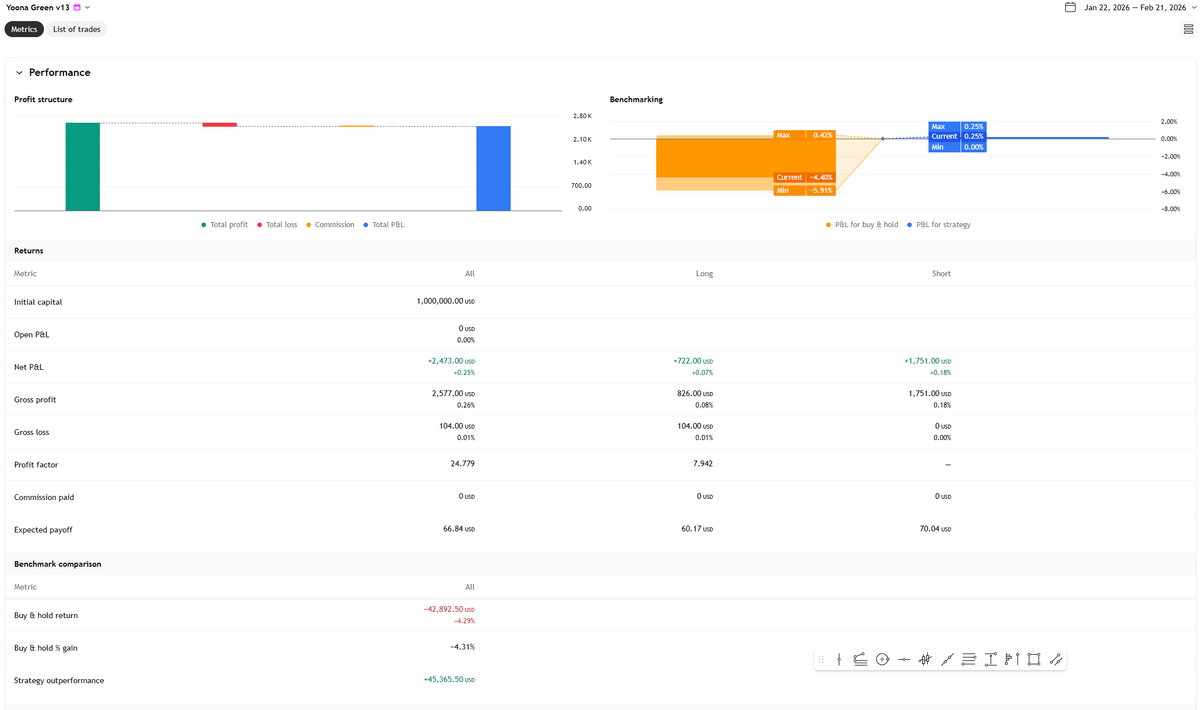Click the Buy & hold % gain −4.31%
This screenshot has height=710, width=1200.
pyautogui.click(x=463, y=647)
